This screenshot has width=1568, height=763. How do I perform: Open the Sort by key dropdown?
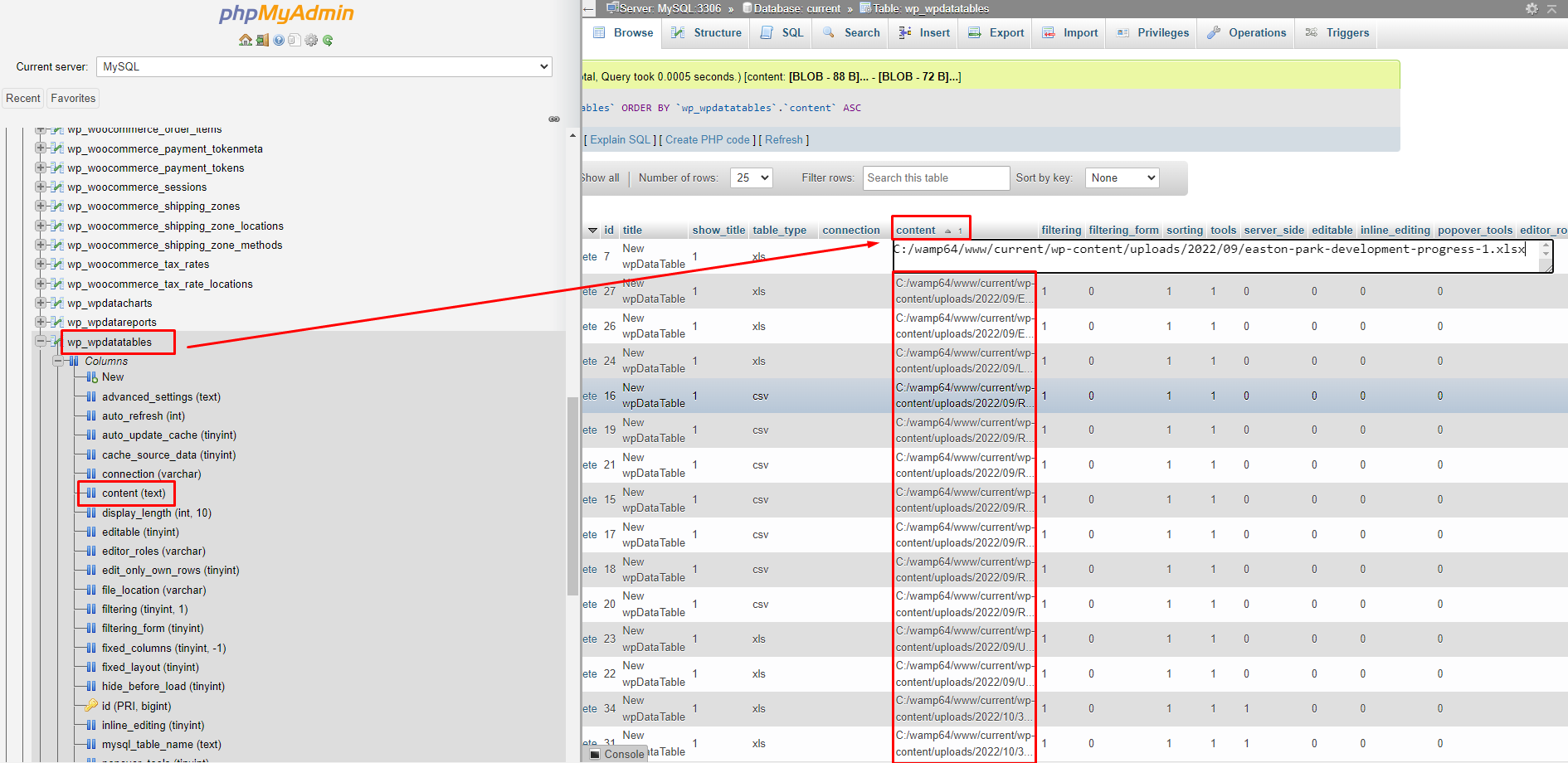click(x=1122, y=177)
